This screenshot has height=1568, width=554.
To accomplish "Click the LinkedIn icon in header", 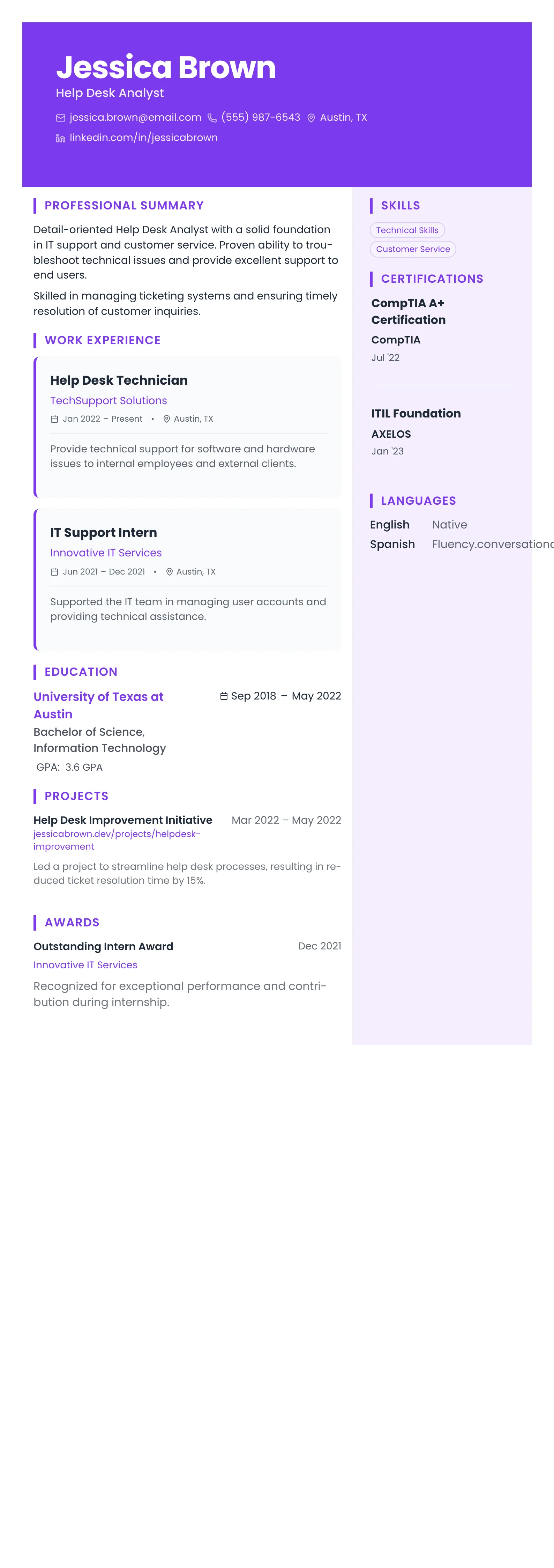I will (61, 138).
